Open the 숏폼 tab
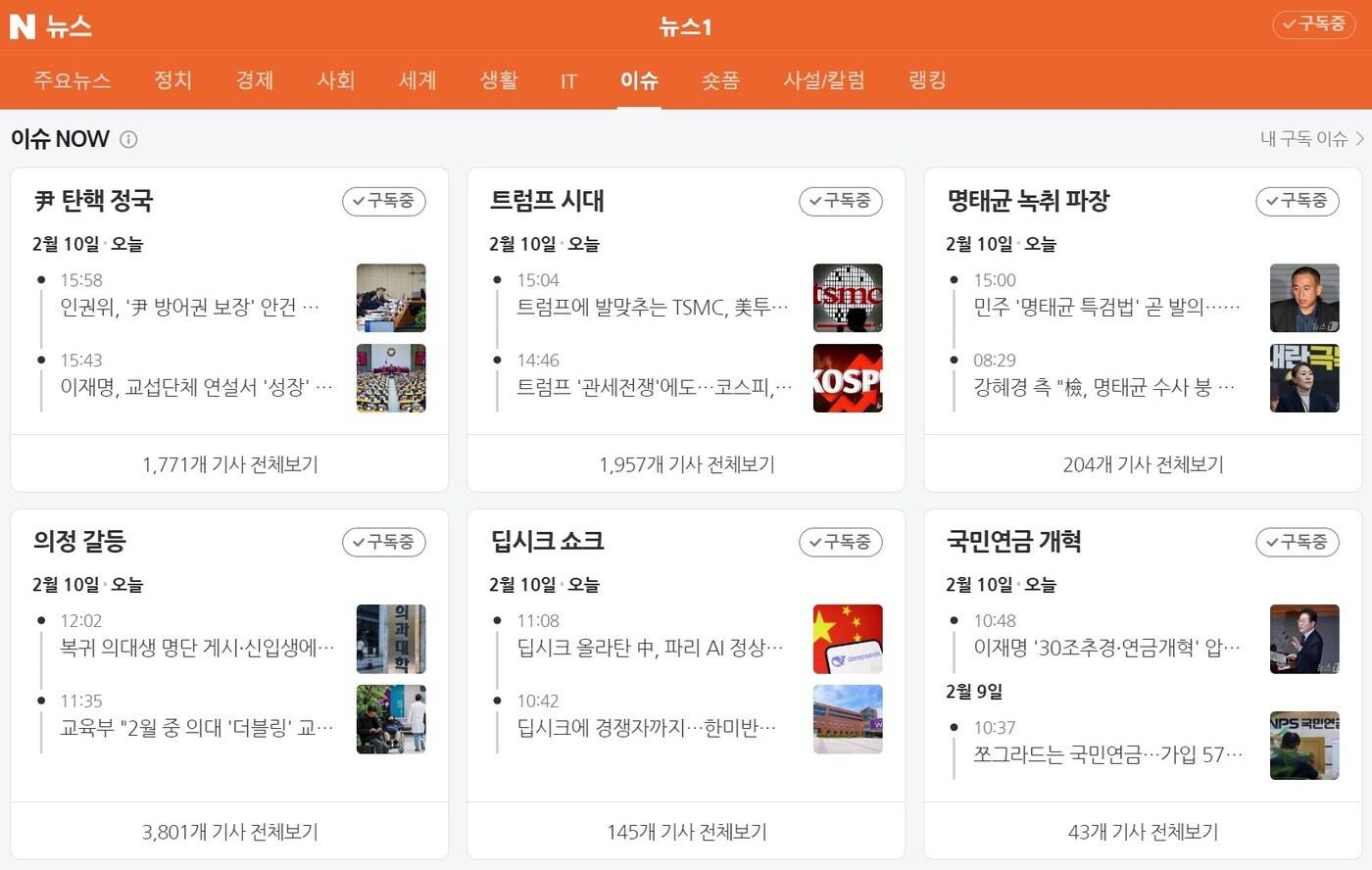 click(720, 80)
